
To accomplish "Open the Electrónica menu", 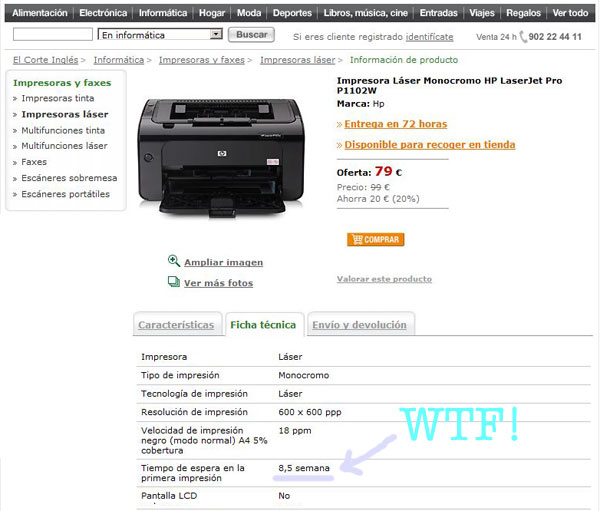I will click(103, 13).
